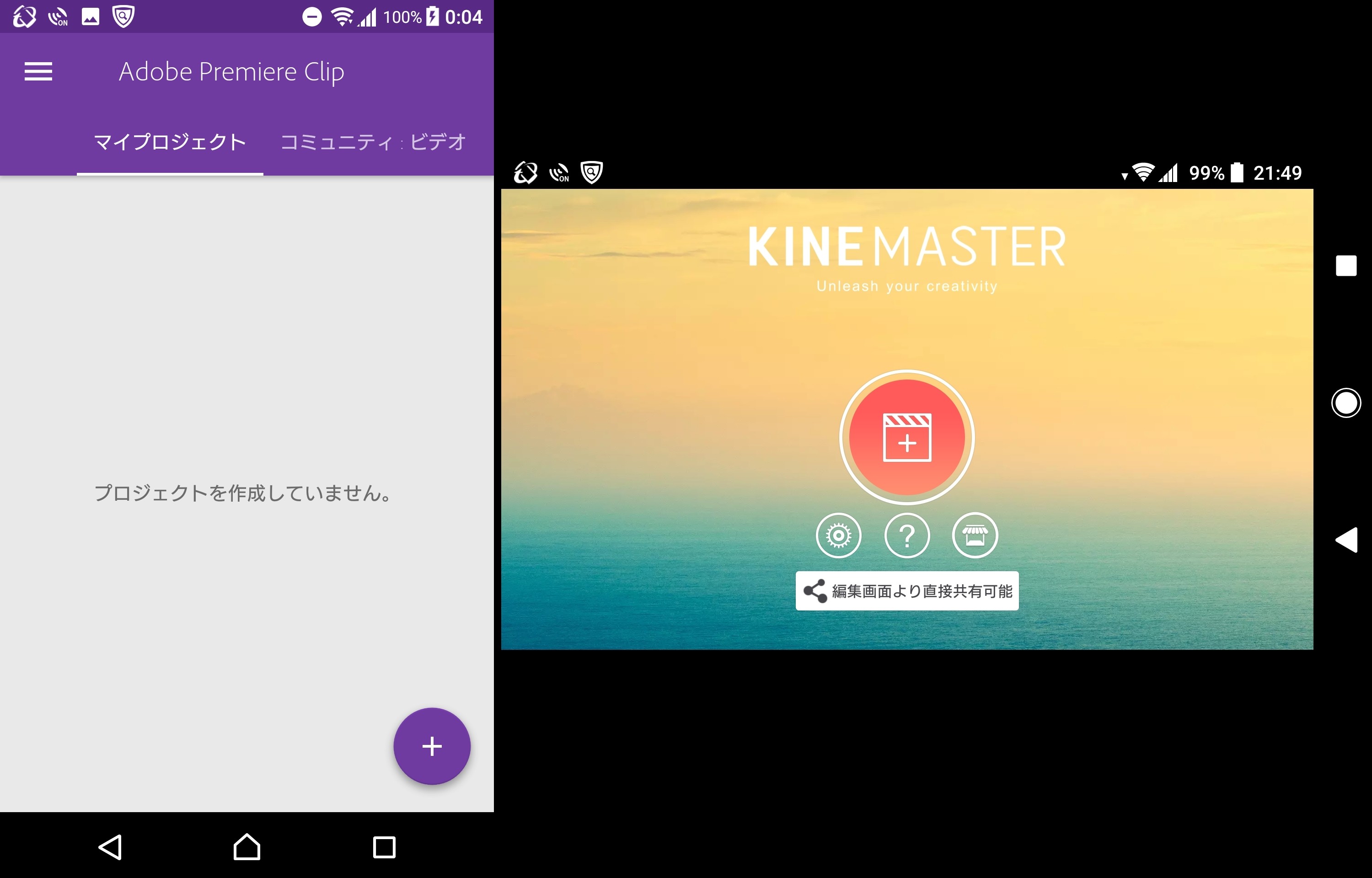Tap the purple plus button for a new project
The image size is (1372, 878).
[431, 746]
